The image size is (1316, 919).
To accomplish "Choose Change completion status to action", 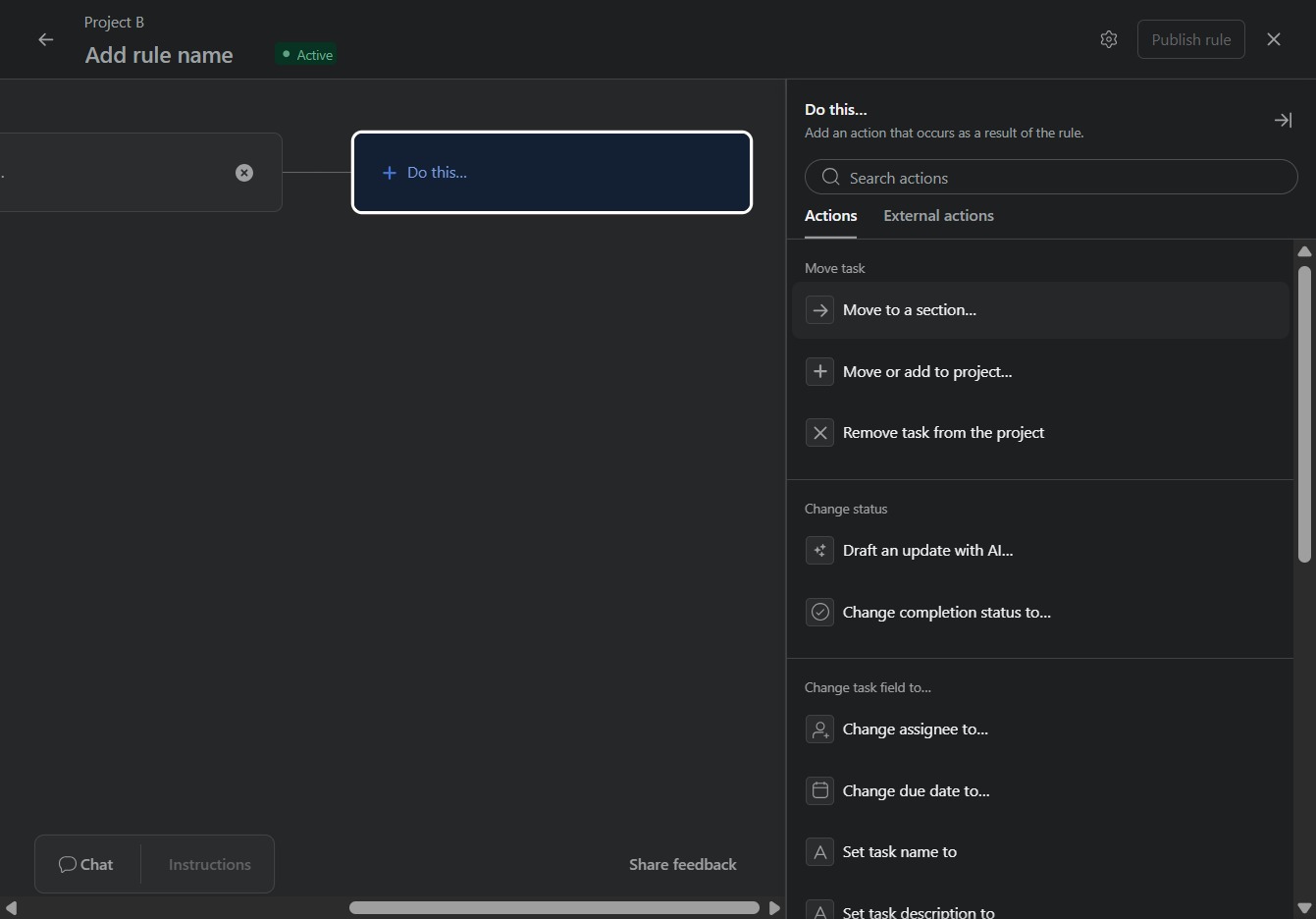I will (1040, 613).
